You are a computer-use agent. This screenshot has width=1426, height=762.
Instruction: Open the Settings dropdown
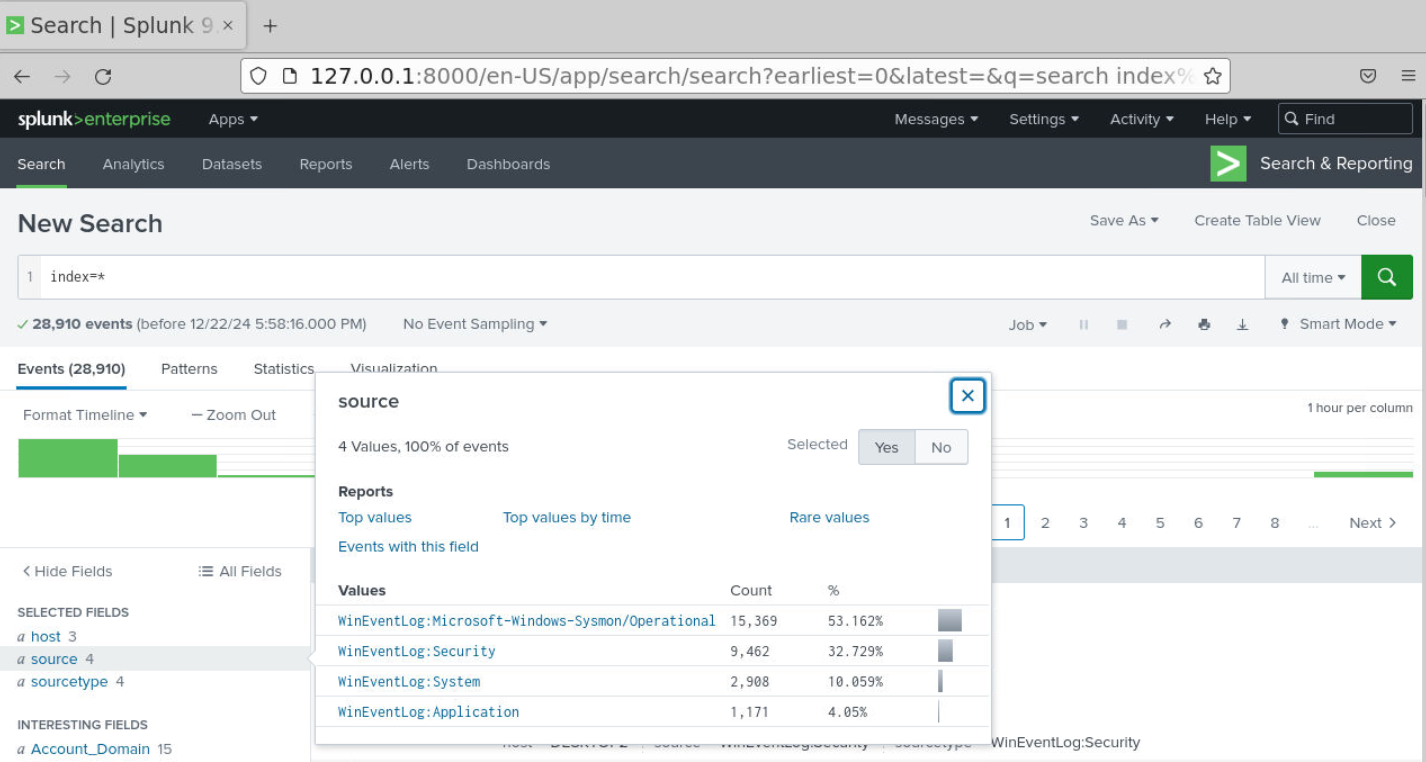(1044, 119)
